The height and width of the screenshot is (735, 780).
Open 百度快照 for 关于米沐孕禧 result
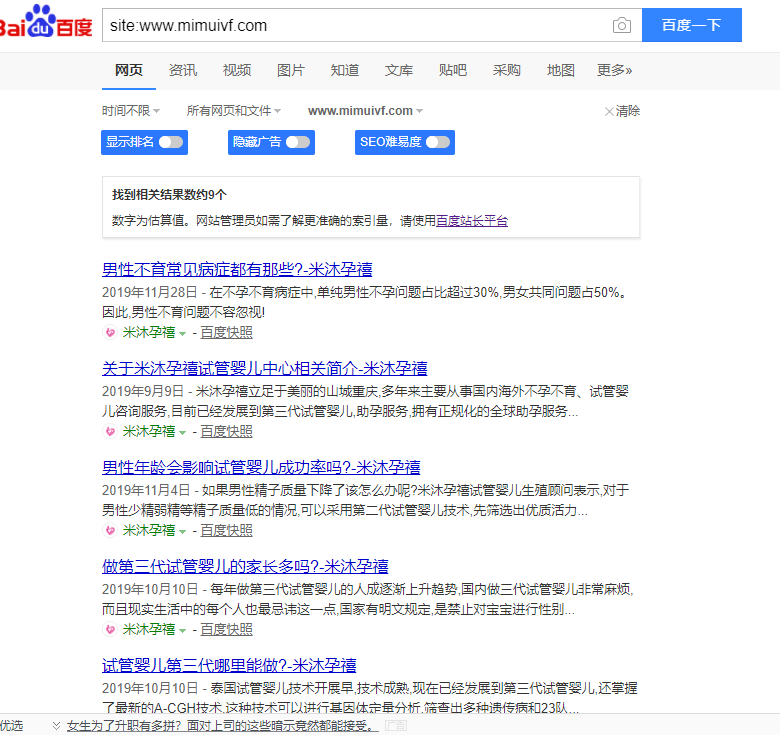coord(226,431)
